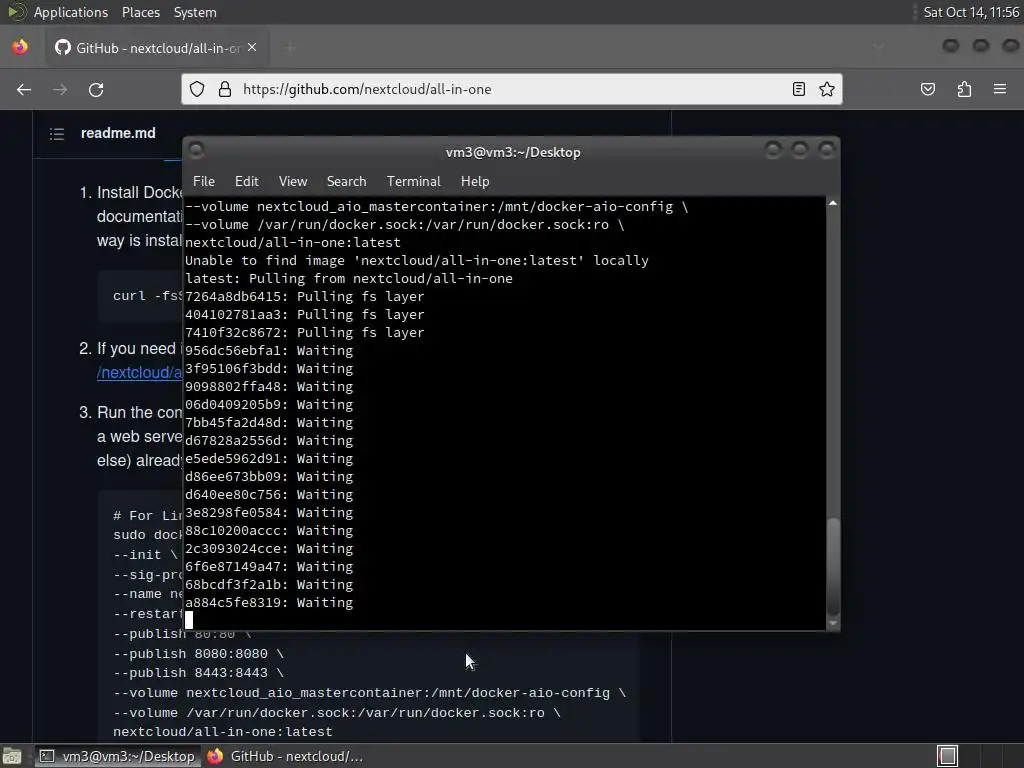Click the shield tracking protection icon

[x=197, y=89]
